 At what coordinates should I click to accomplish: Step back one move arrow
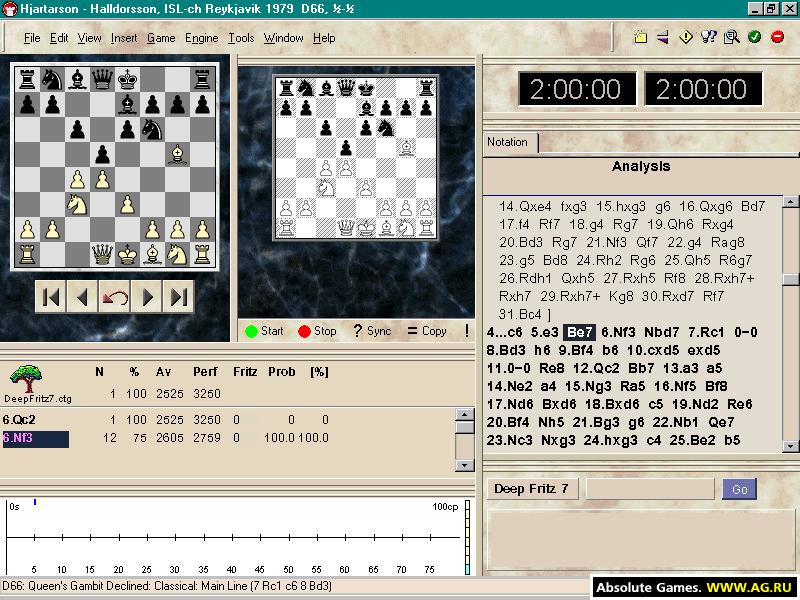82,296
